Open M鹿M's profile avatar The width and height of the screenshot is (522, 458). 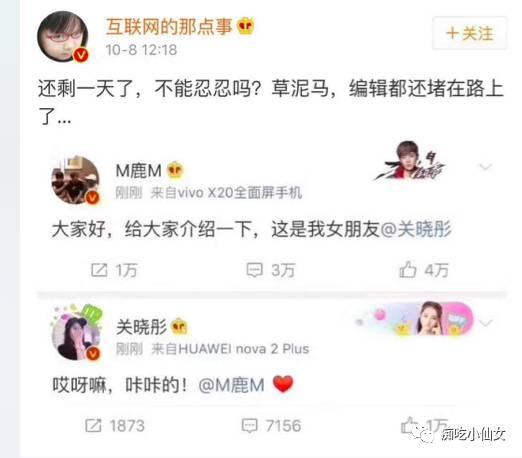point(76,180)
